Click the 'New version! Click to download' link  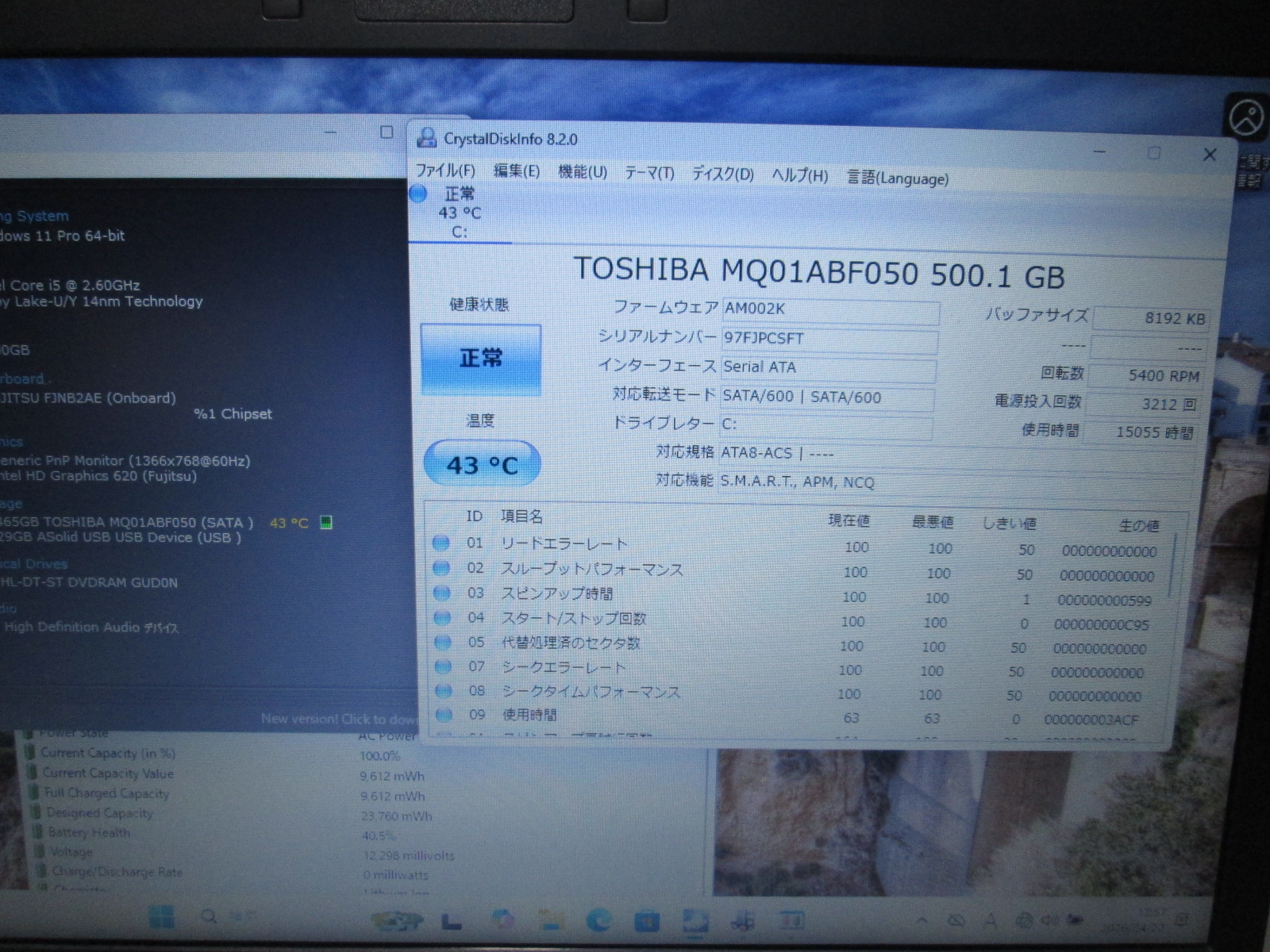tap(338, 719)
